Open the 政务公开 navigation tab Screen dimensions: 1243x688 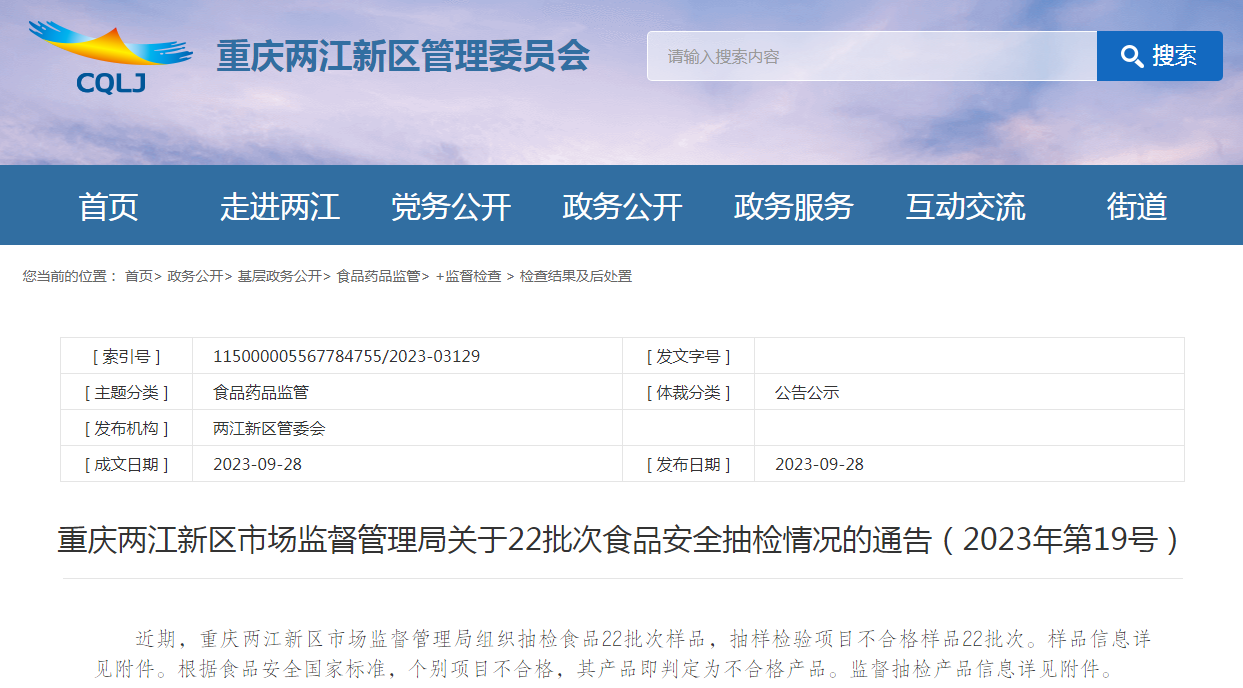tap(622, 206)
